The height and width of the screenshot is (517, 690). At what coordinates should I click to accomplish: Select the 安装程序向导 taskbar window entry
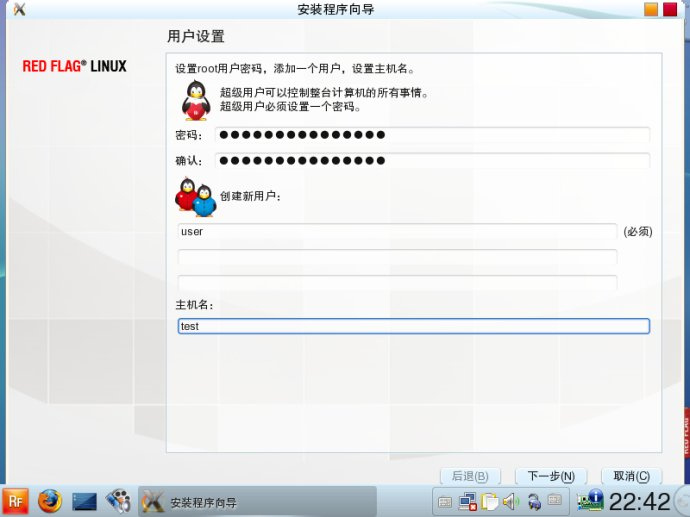[x=256, y=502]
